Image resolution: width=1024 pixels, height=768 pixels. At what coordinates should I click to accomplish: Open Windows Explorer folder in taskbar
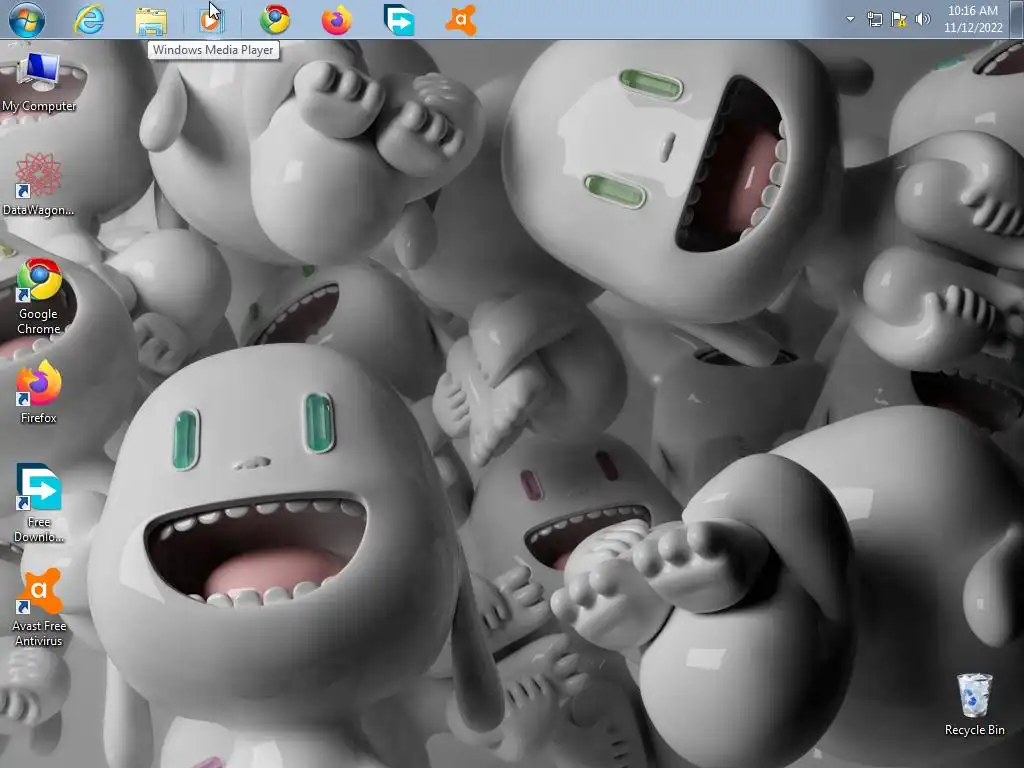coord(151,20)
